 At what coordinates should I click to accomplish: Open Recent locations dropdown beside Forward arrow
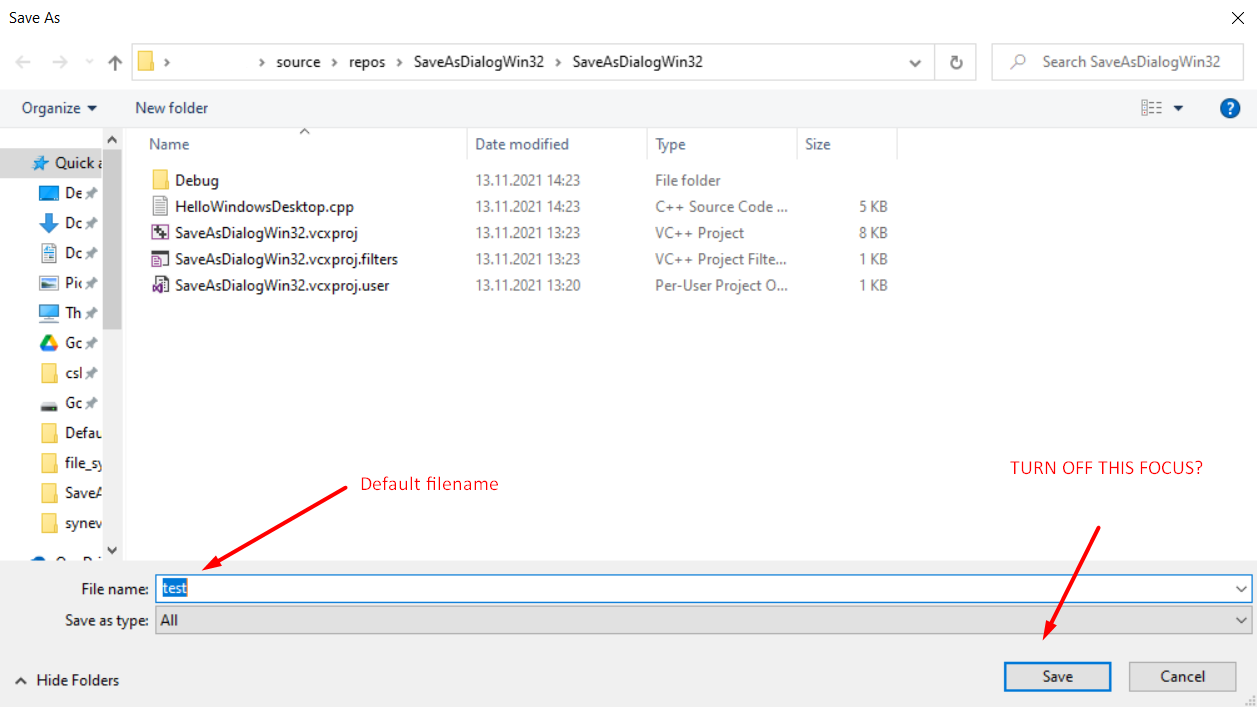(x=89, y=62)
